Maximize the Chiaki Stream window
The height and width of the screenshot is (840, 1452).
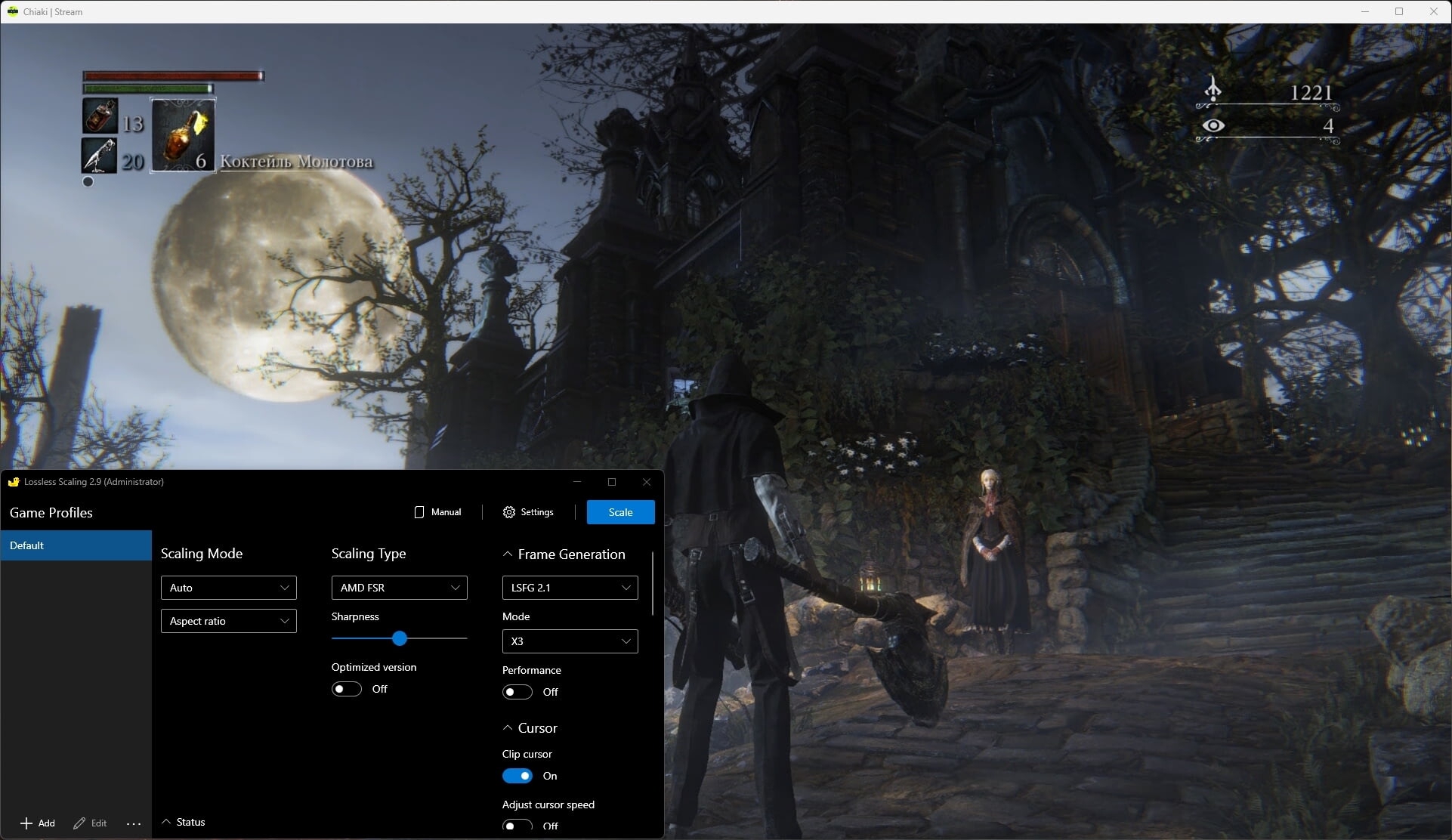click(1399, 11)
